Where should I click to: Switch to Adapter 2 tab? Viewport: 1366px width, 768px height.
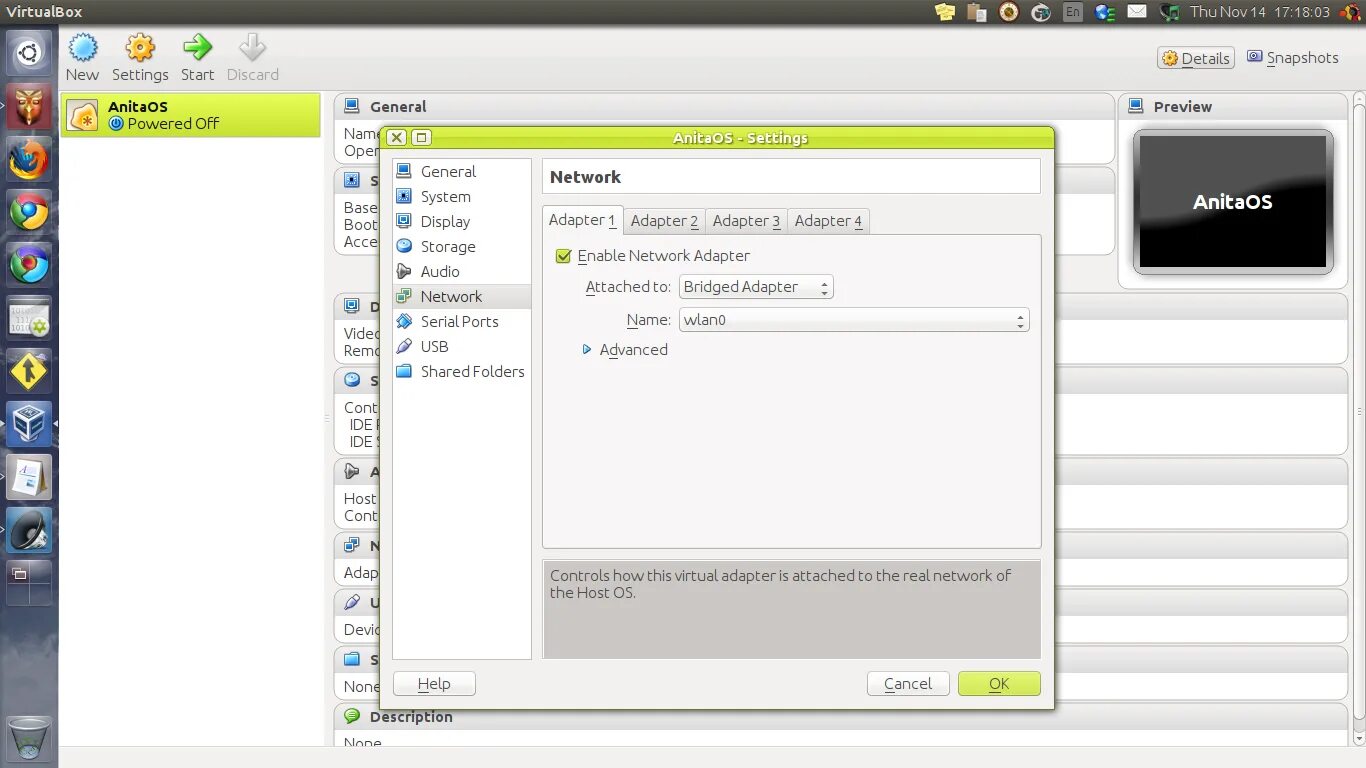click(x=664, y=221)
